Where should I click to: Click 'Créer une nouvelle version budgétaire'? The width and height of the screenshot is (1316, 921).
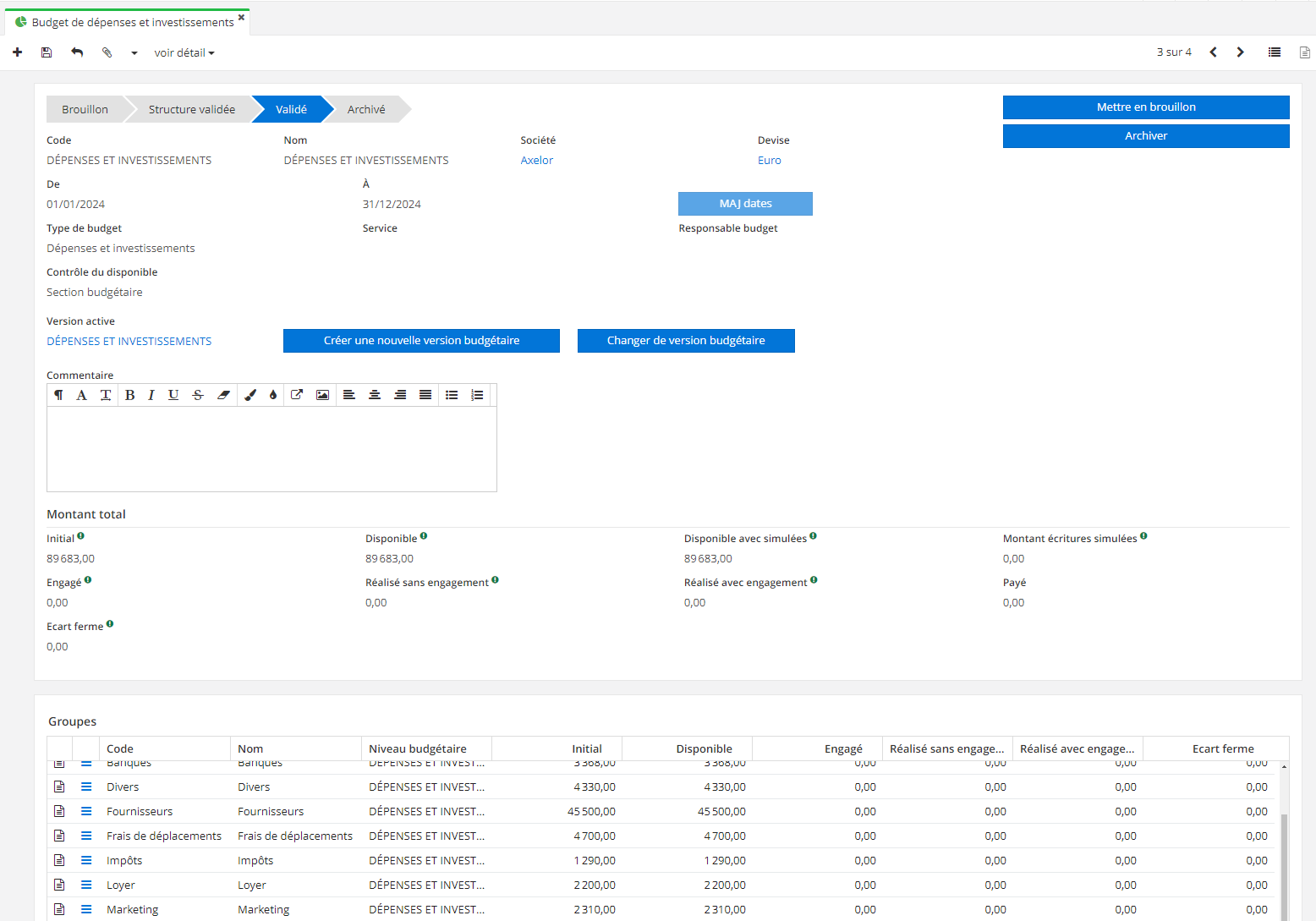click(x=421, y=341)
